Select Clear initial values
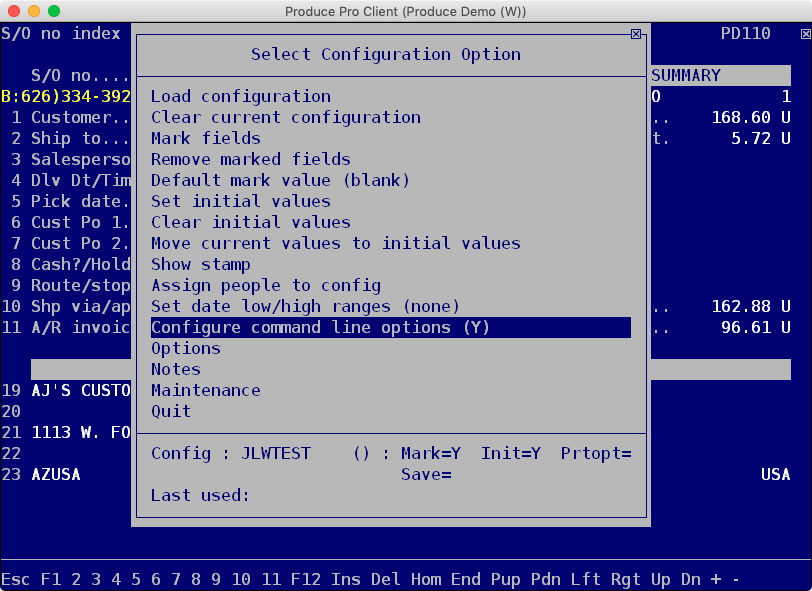812x591 pixels. [x=251, y=222]
